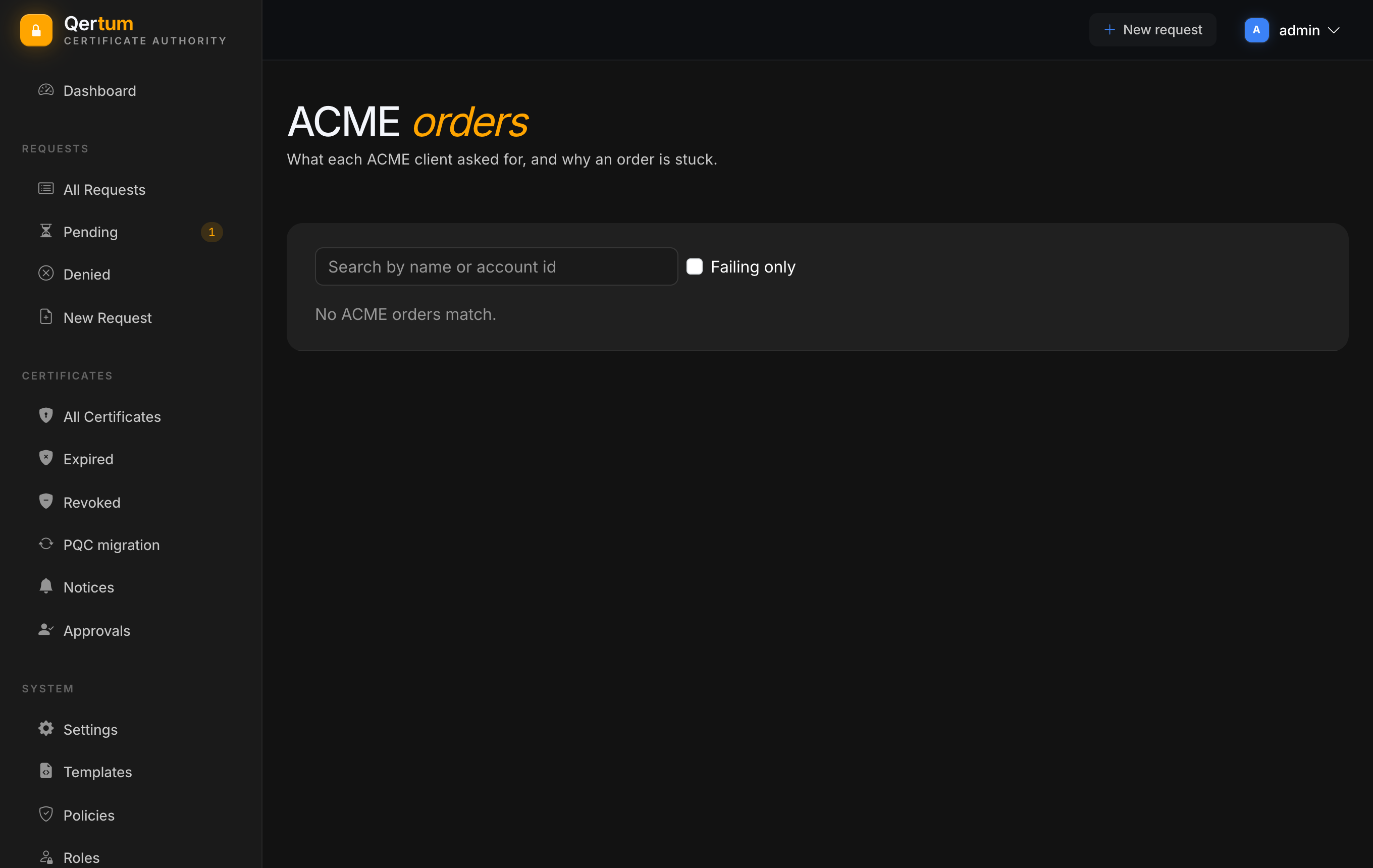Screen dimensions: 1373x868
Task: Click the Notices bell icon
Action: click(x=46, y=586)
